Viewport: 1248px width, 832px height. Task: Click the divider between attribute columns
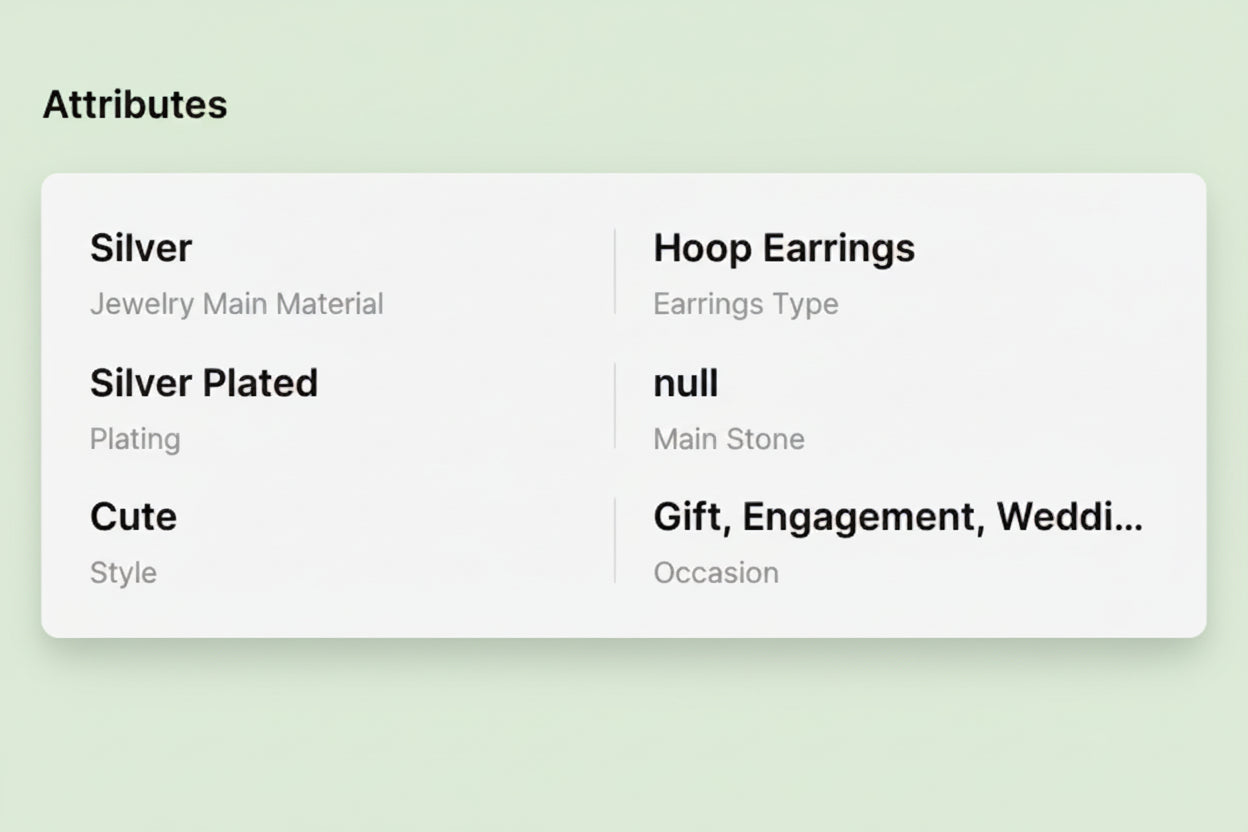[x=614, y=405]
